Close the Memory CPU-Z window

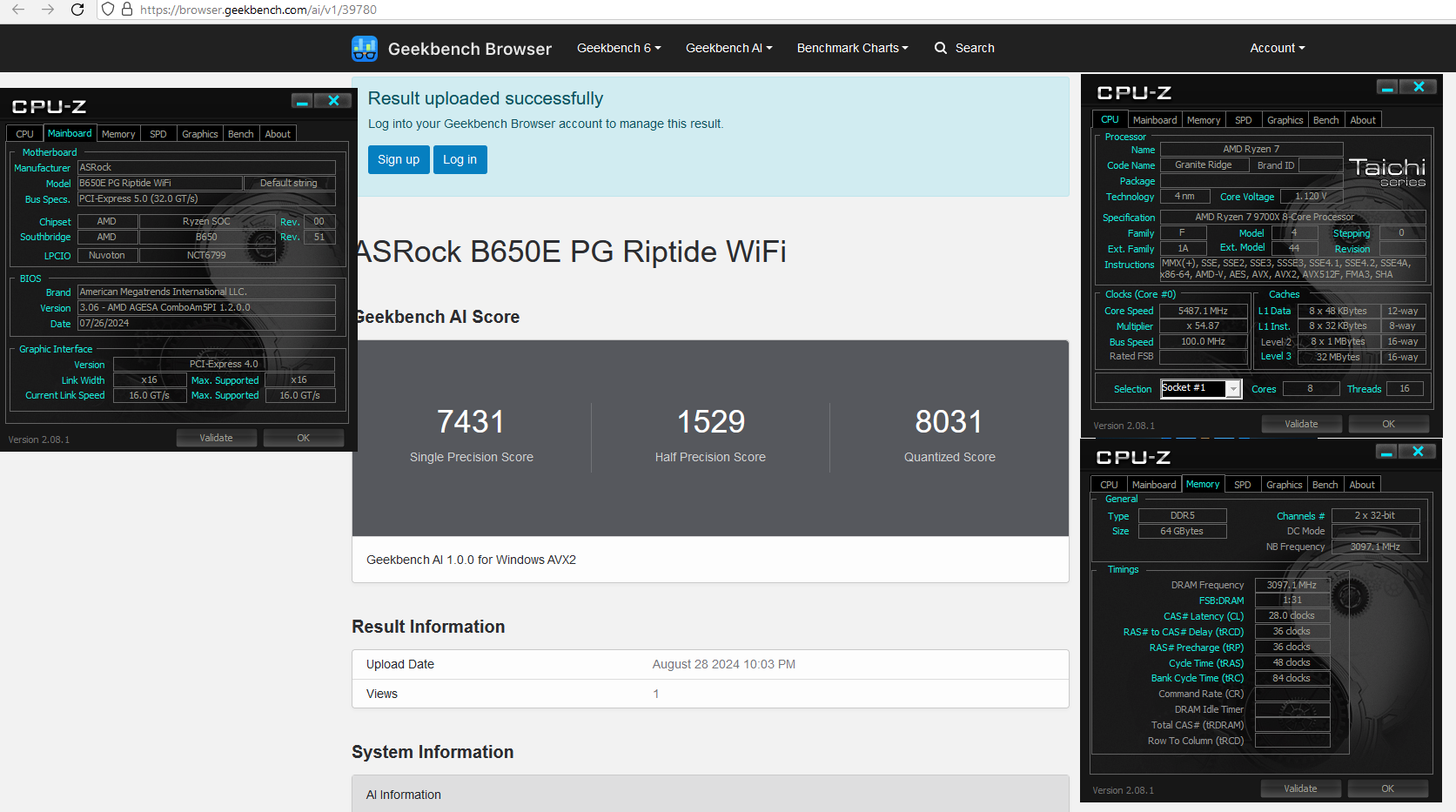pyautogui.click(x=1418, y=452)
